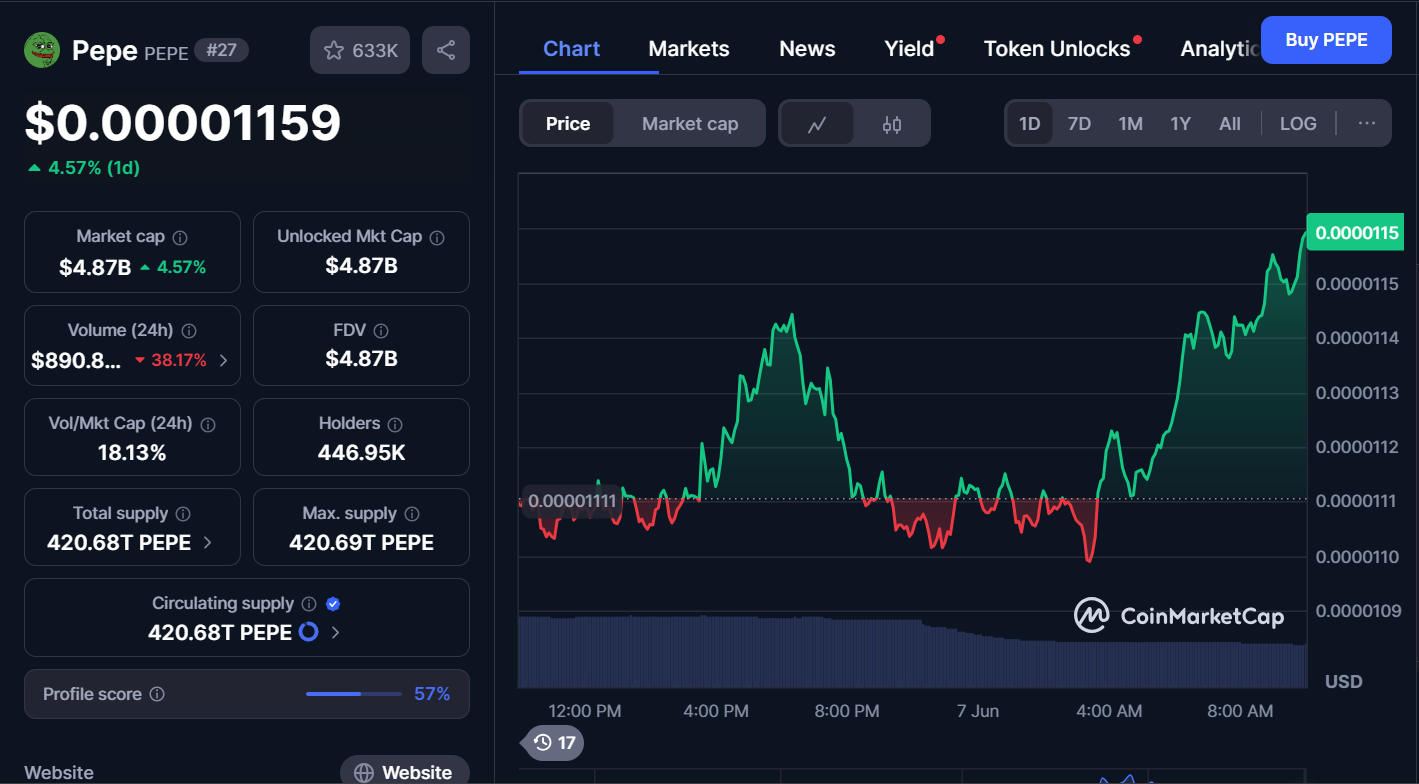The image size is (1419, 784).
Task: Click the 7 Jun date axis label
Action: tap(977, 711)
